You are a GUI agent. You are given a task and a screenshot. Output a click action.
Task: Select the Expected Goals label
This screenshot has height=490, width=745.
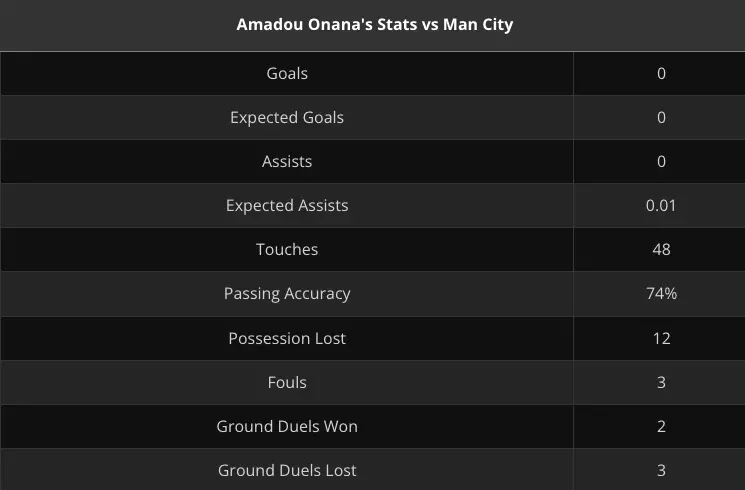pos(287,117)
